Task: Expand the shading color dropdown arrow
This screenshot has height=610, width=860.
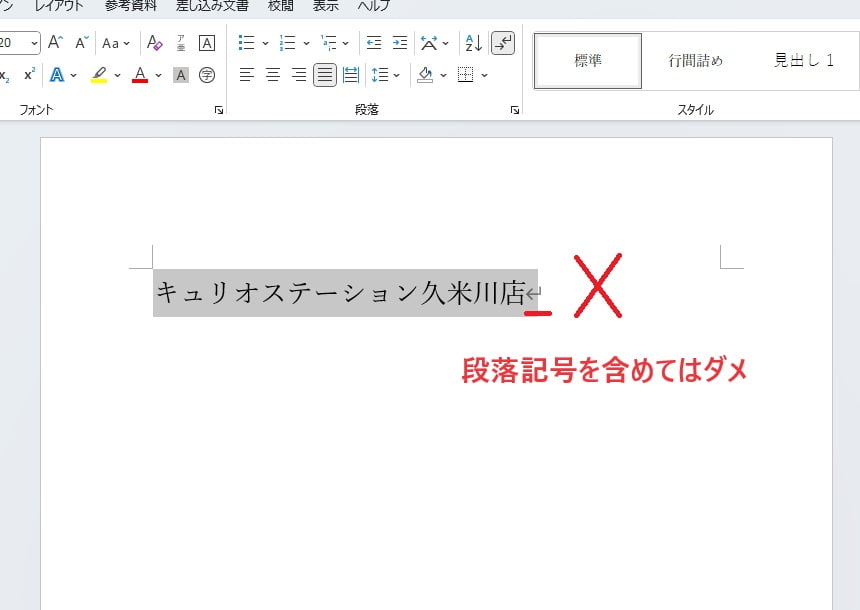Action: click(x=443, y=75)
